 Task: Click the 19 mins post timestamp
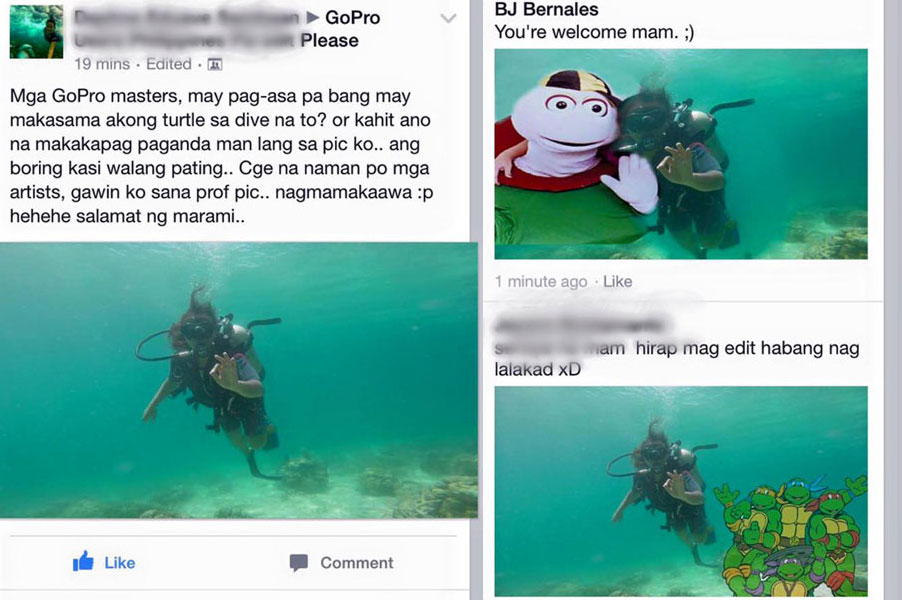coord(102,64)
